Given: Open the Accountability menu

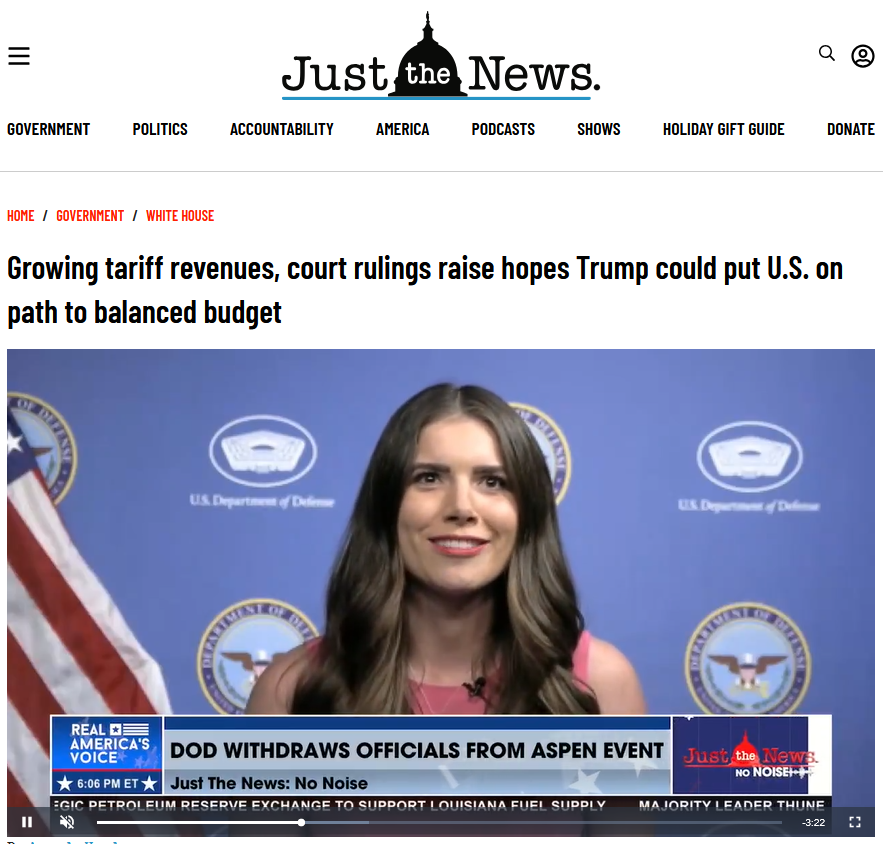Looking at the screenshot, I should (282, 129).
